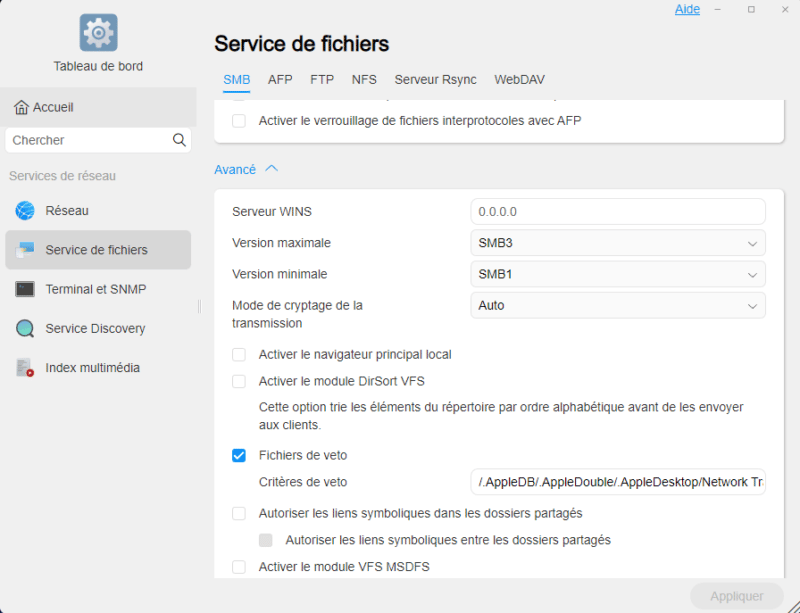Open the transmission encryption mode dropdown
Viewport: 800px width, 613px height.
pyautogui.click(x=617, y=305)
